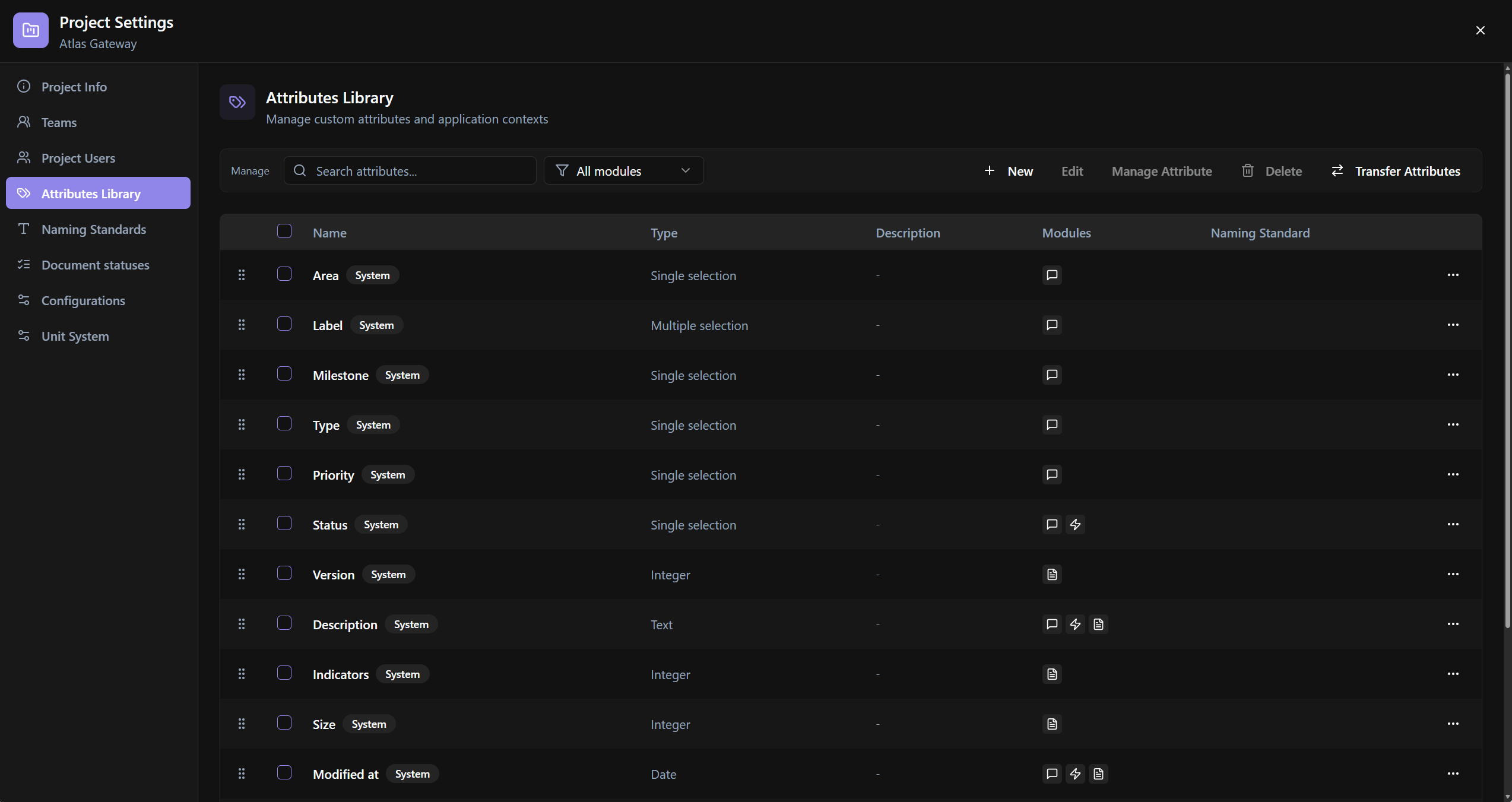Click the vertical scrollbar thumb
1512x802 pixels.
pyautogui.click(x=1507, y=350)
